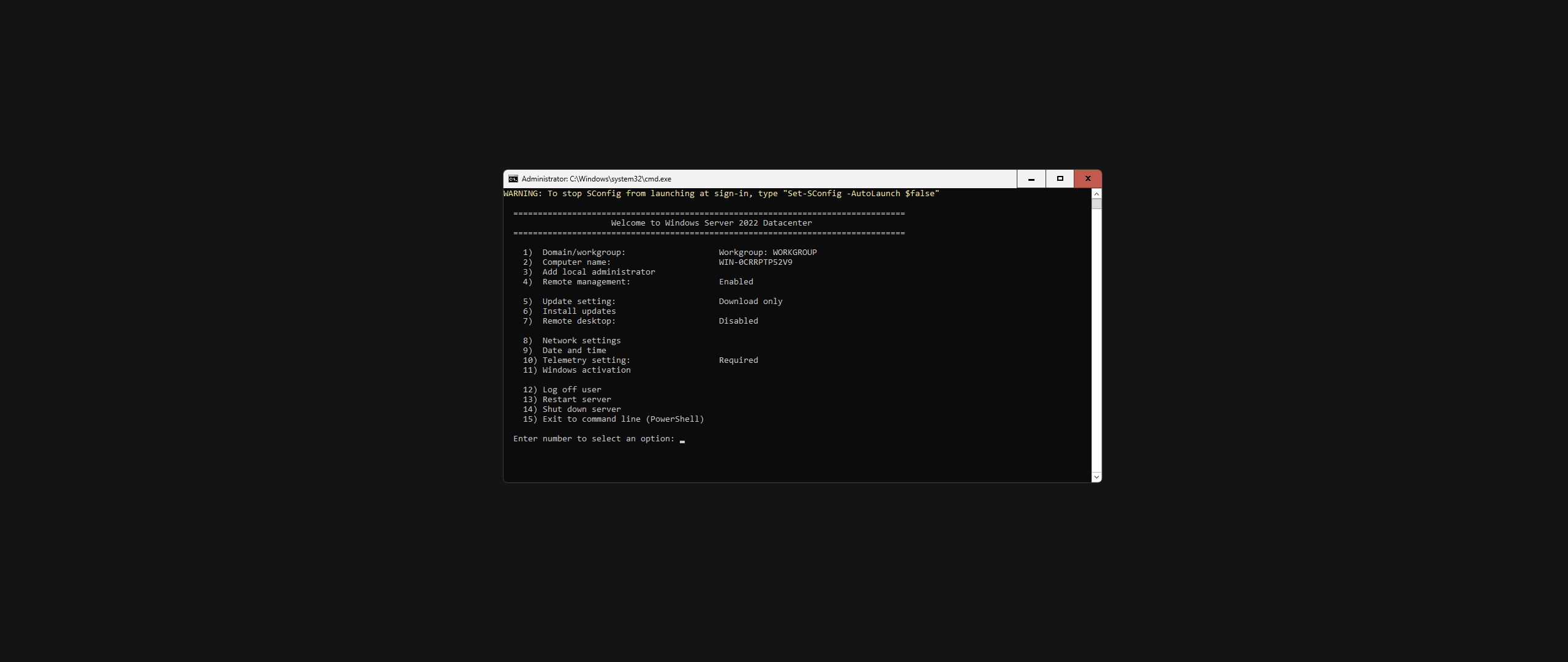This screenshot has width=1568, height=662.
Task: Click the 'Network settings' option text
Action: 581,341
